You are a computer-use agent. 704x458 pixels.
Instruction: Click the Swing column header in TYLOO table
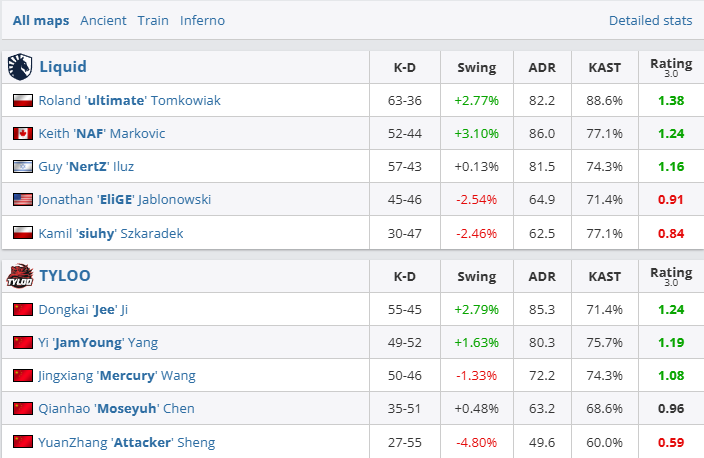(476, 276)
